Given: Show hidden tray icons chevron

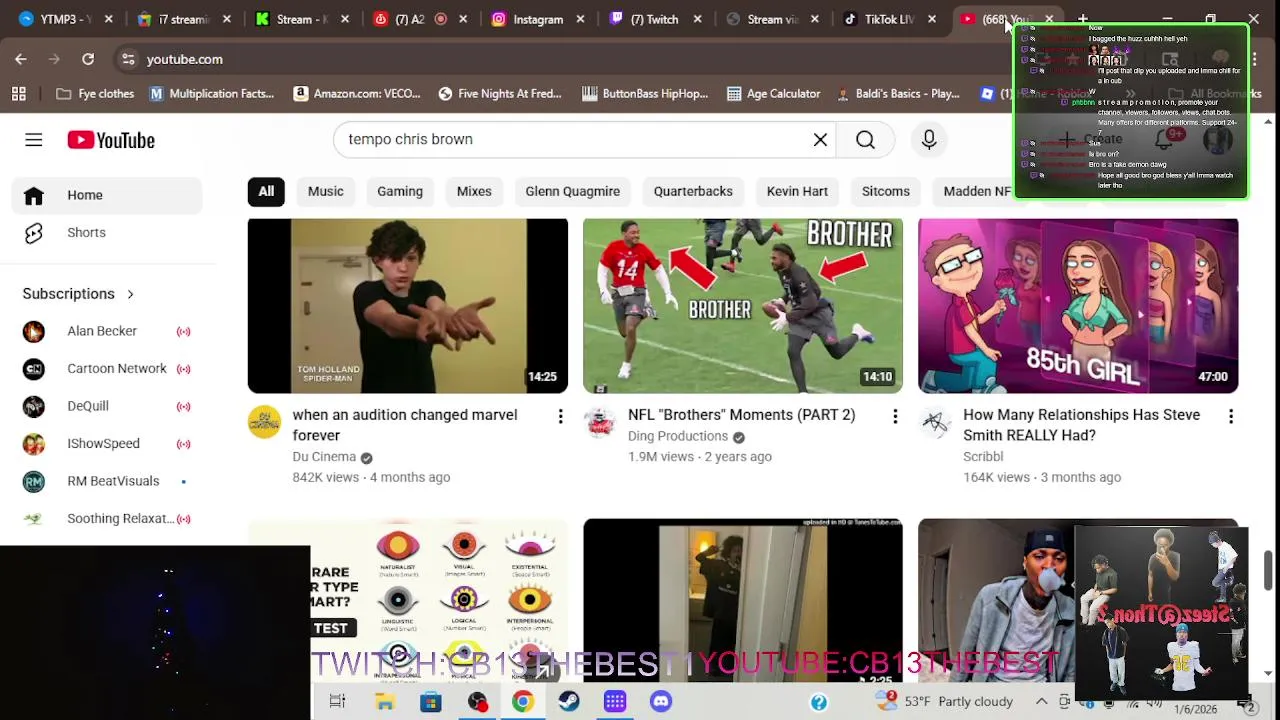Looking at the screenshot, I should point(1041,702).
